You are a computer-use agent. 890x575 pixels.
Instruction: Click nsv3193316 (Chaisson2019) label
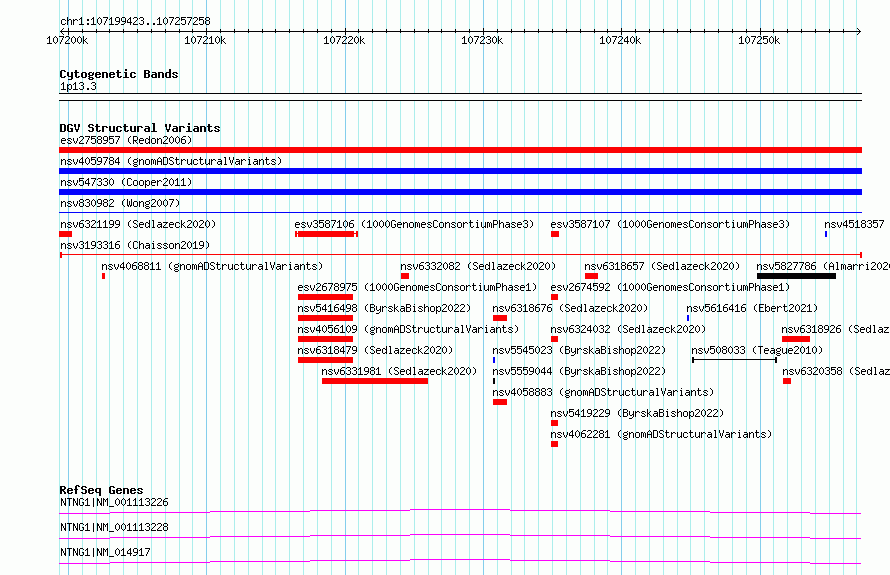pyautogui.click(x=135, y=245)
